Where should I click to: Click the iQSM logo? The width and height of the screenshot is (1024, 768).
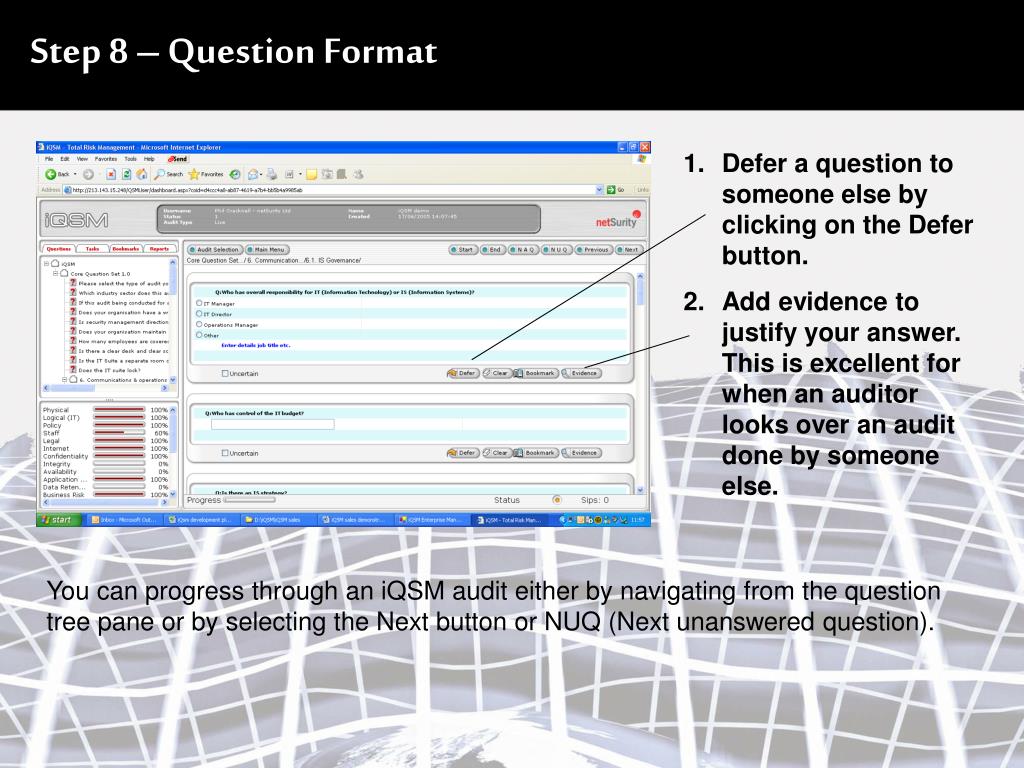[x=76, y=220]
